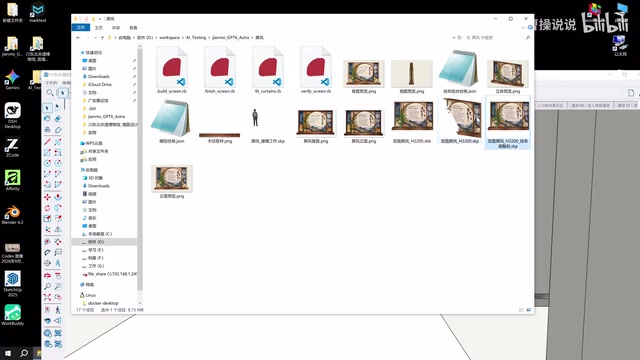This screenshot has width=640, height=360.
Task: Click the taskbar search magnifier
Action: coord(24,353)
